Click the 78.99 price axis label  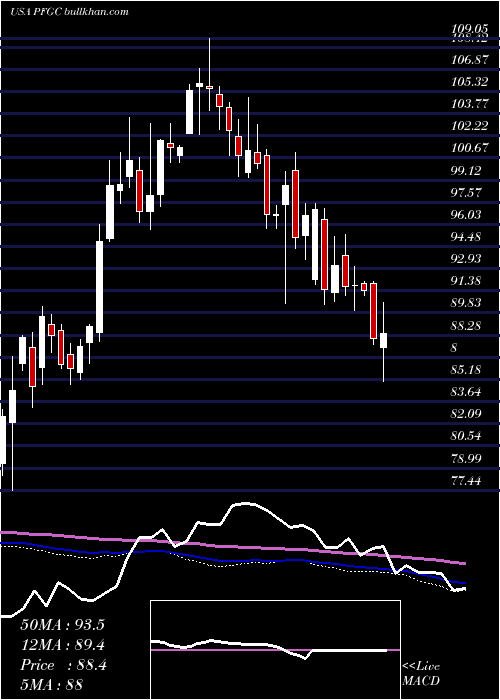click(x=467, y=458)
